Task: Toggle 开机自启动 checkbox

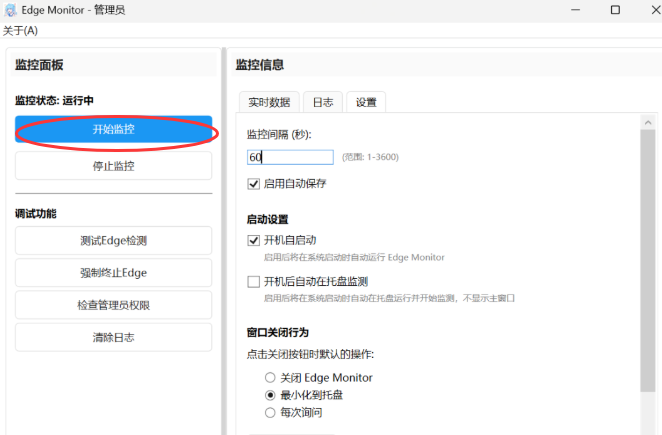Action: tap(253, 241)
